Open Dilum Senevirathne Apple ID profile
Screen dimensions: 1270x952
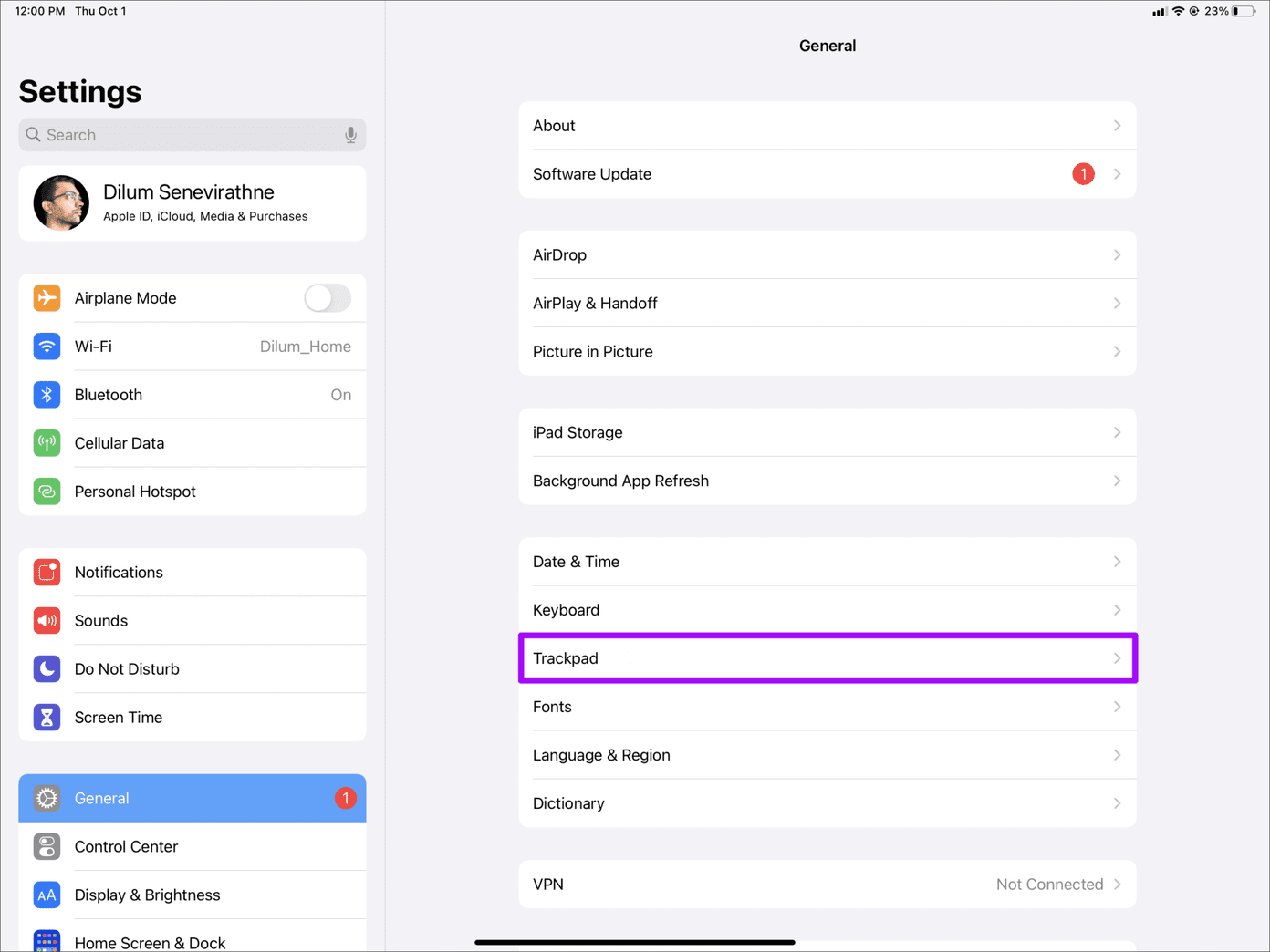click(193, 203)
